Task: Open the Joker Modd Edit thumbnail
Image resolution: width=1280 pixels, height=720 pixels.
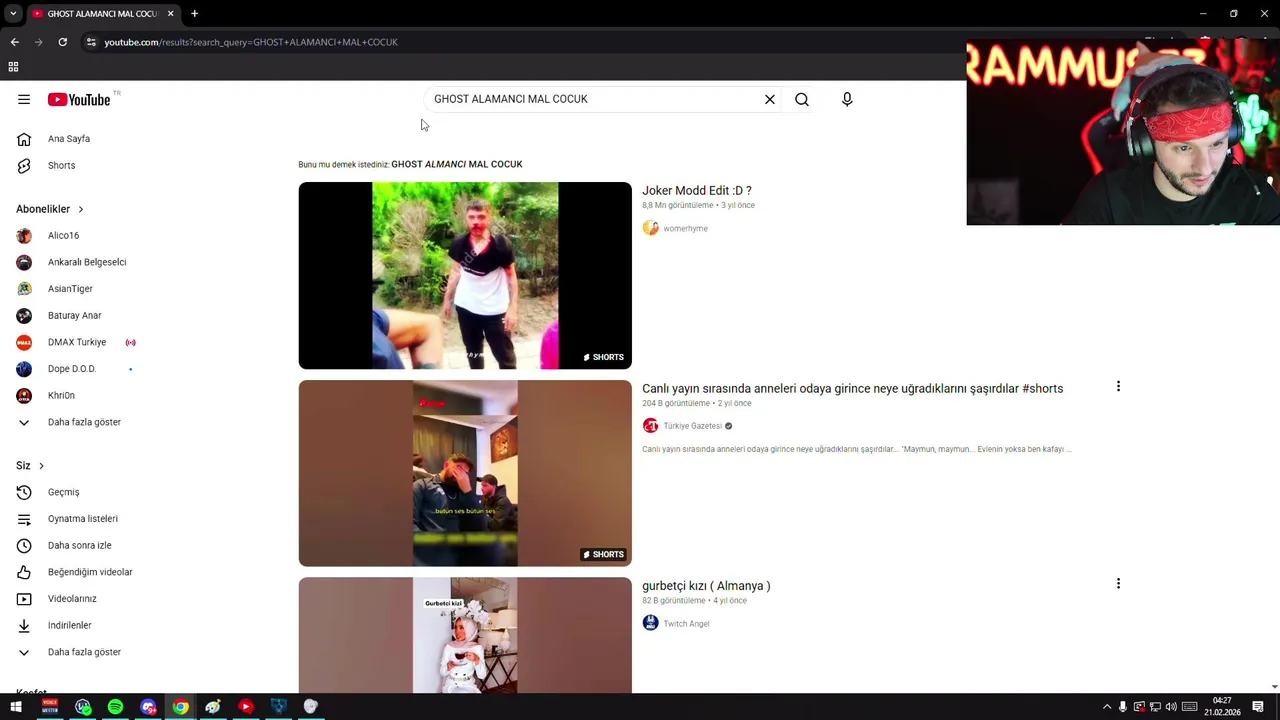Action: coord(465,275)
